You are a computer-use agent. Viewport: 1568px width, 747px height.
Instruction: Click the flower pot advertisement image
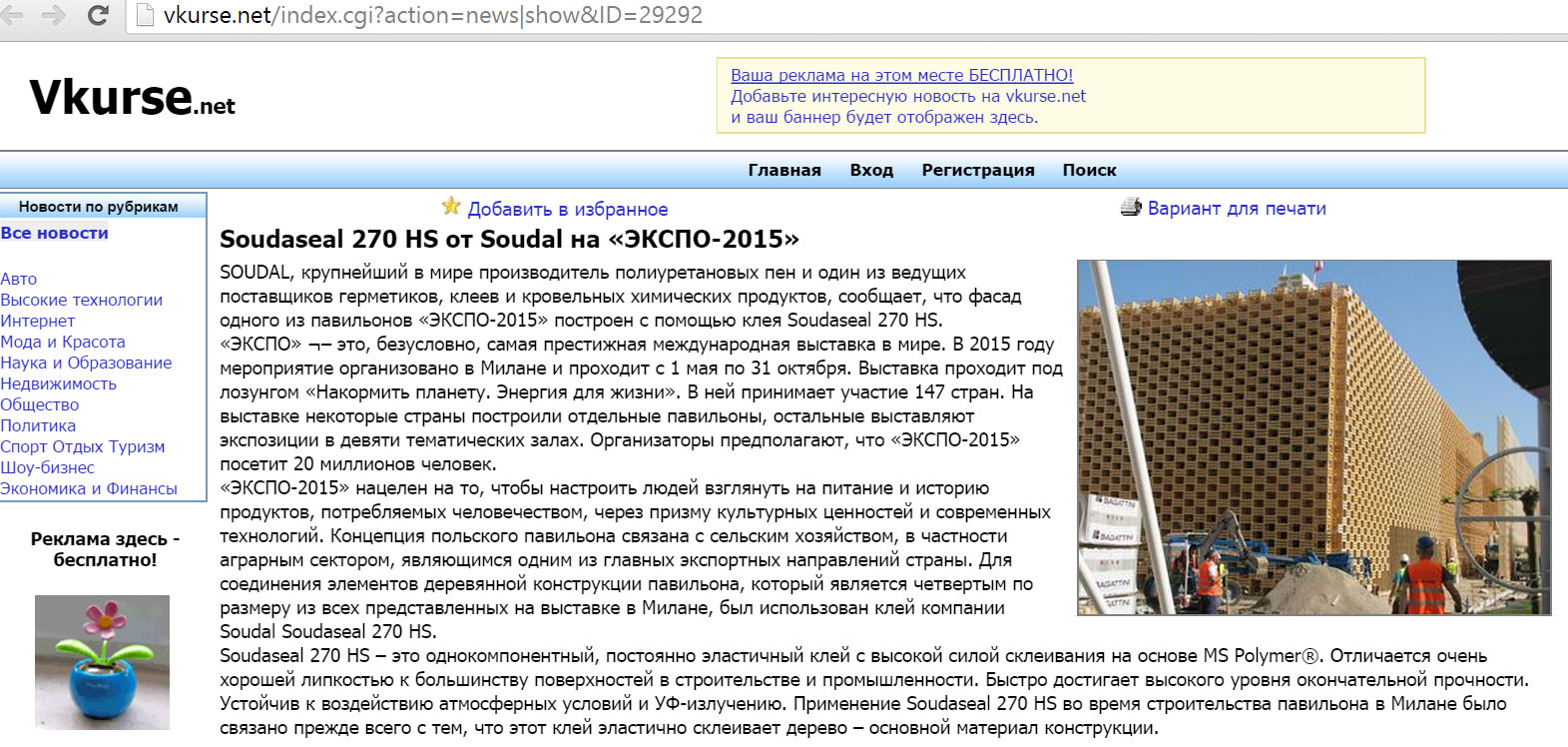[102, 662]
